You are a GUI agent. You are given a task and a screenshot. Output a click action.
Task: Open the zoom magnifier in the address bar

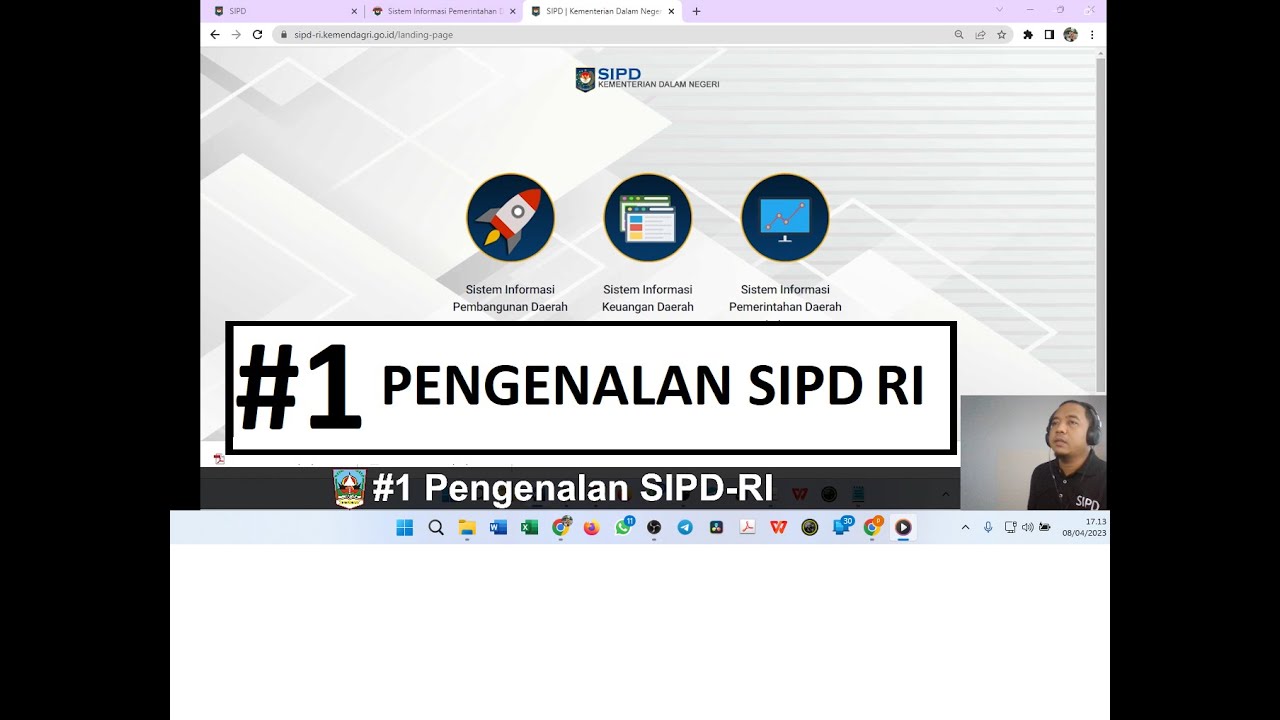click(959, 34)
